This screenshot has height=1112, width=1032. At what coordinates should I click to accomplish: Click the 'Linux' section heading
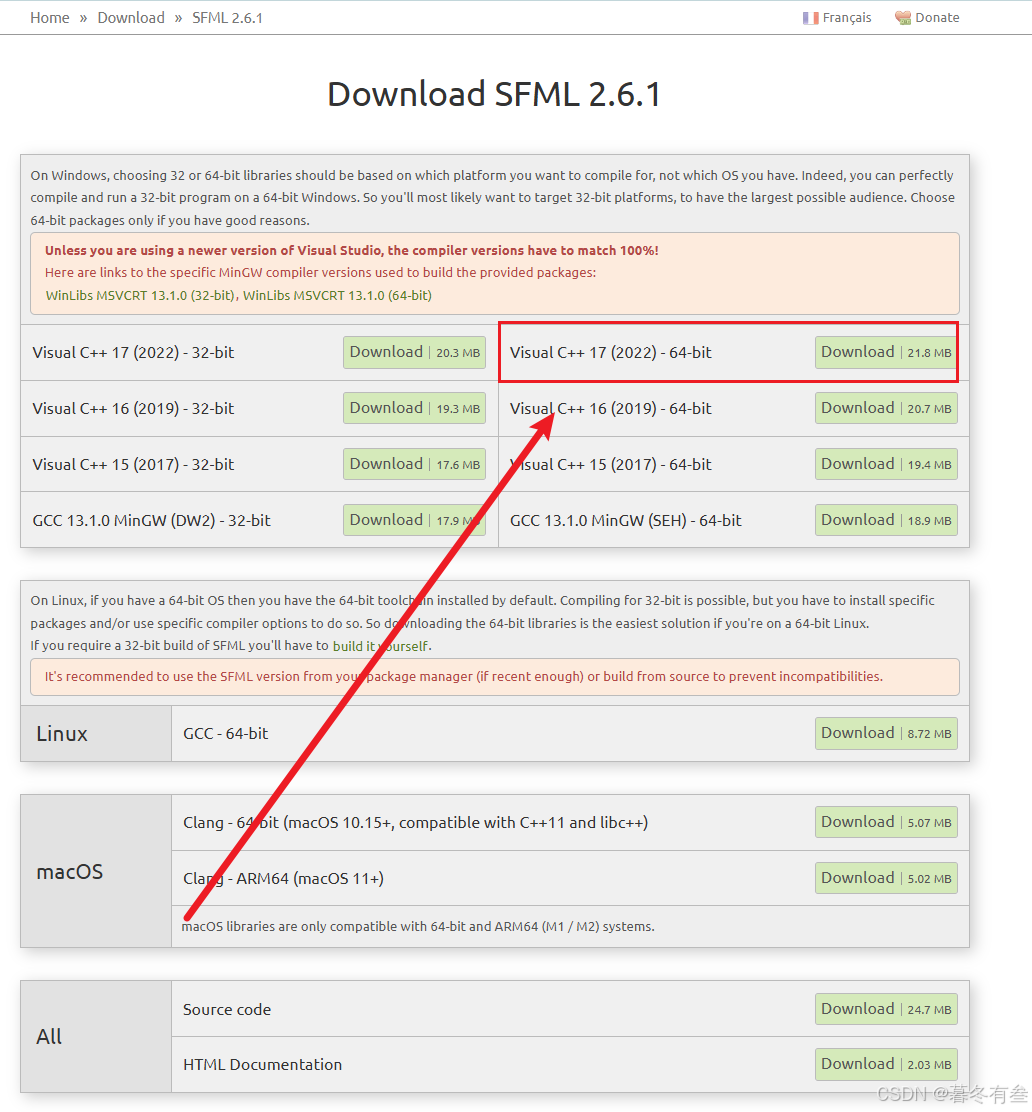[62, 733]
